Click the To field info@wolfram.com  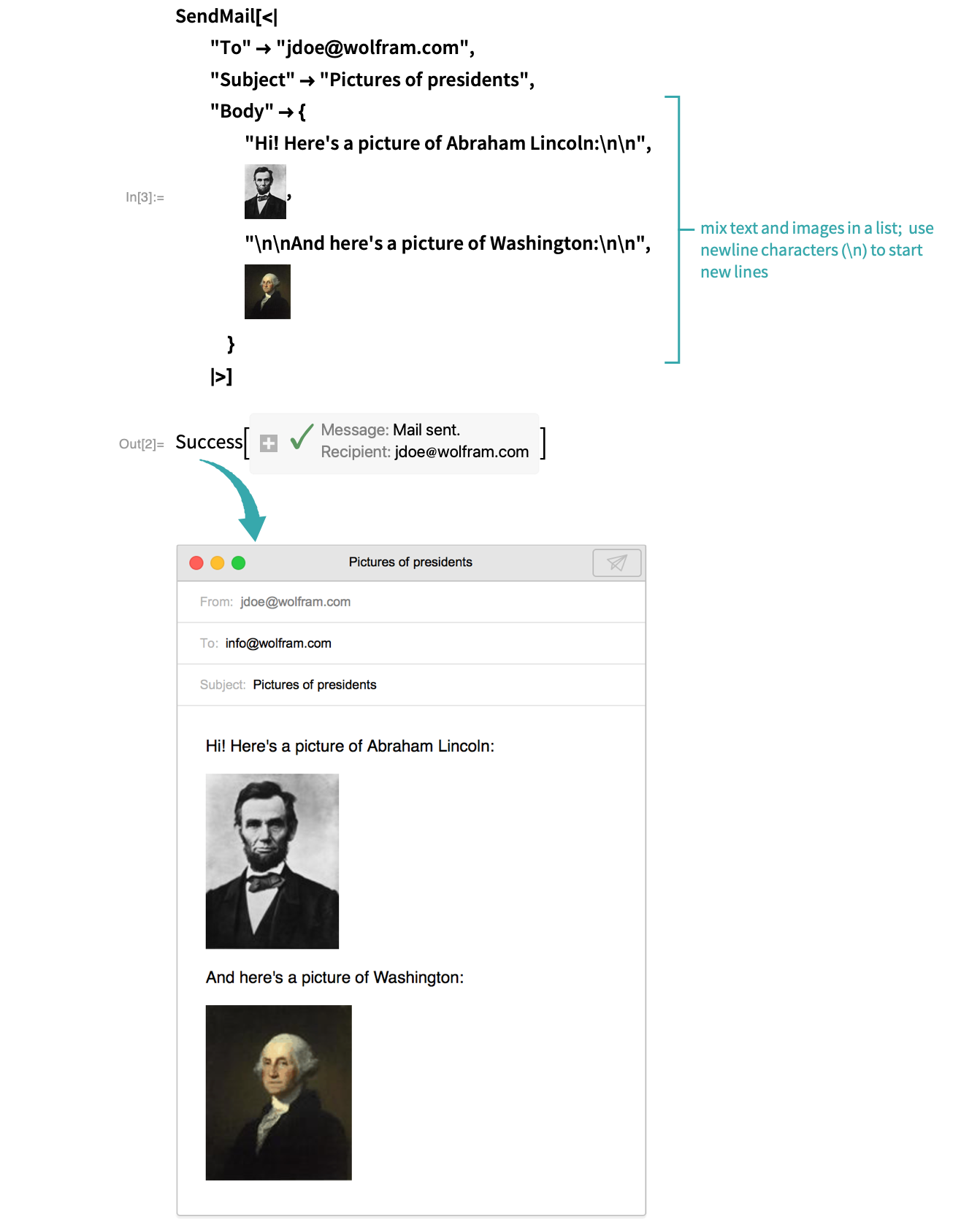[x=411, y=644]
